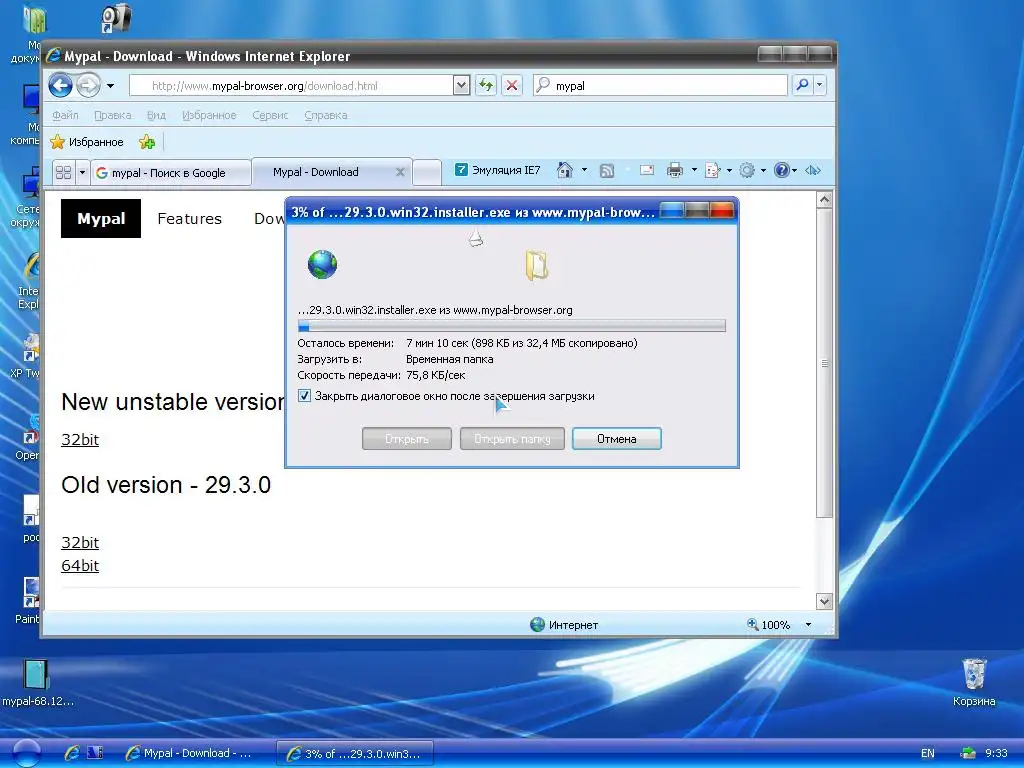
Task: Go to home page via house icon
Action: [565, 170]
